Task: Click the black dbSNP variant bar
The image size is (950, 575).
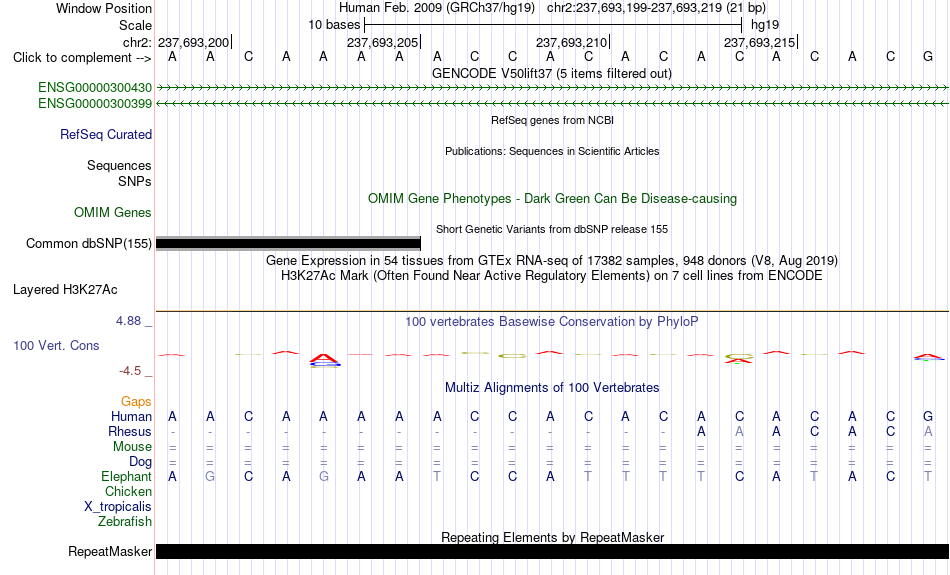Action: pyautogui.click(x=288, y=244)
